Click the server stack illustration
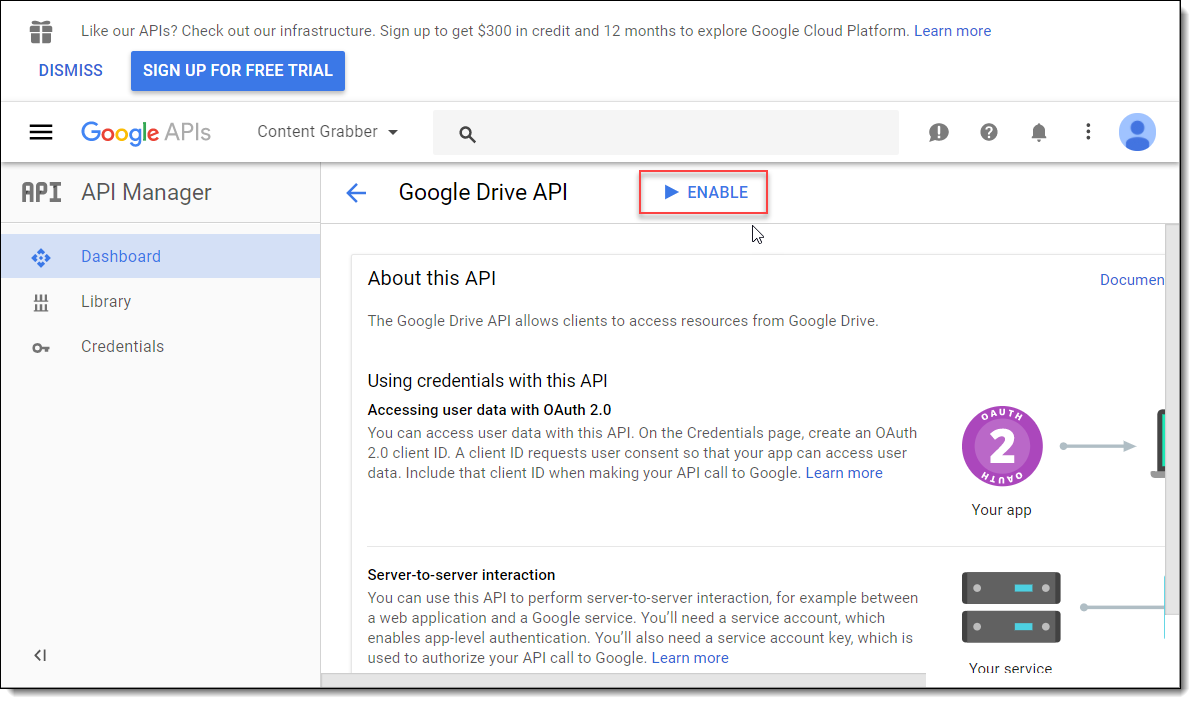 point(1011,607)
